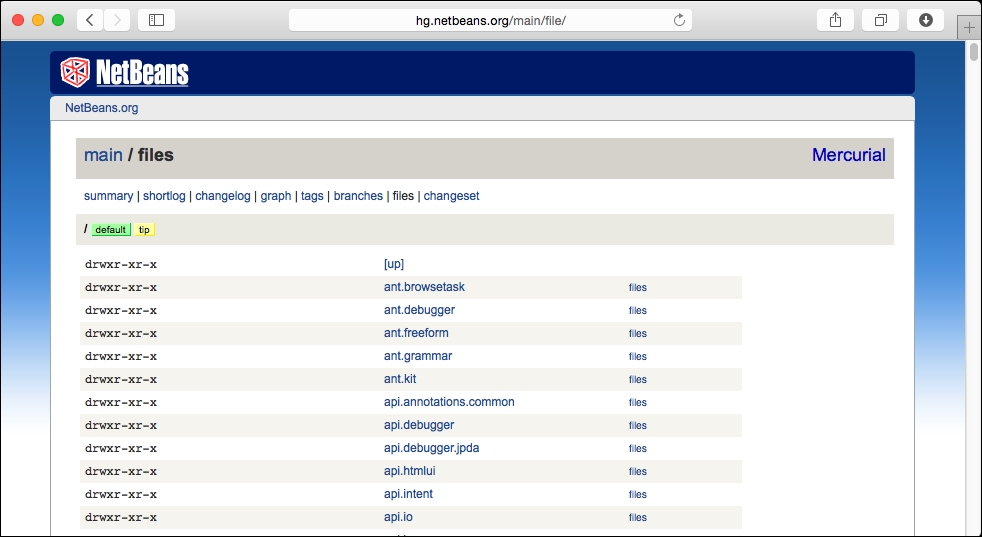Open the Mercurial link
Screen dimensions: 982x537
(x=849, y=155)
